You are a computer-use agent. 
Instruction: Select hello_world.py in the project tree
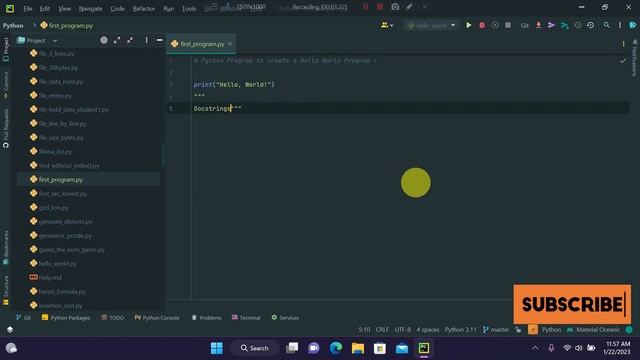point(58,264)
